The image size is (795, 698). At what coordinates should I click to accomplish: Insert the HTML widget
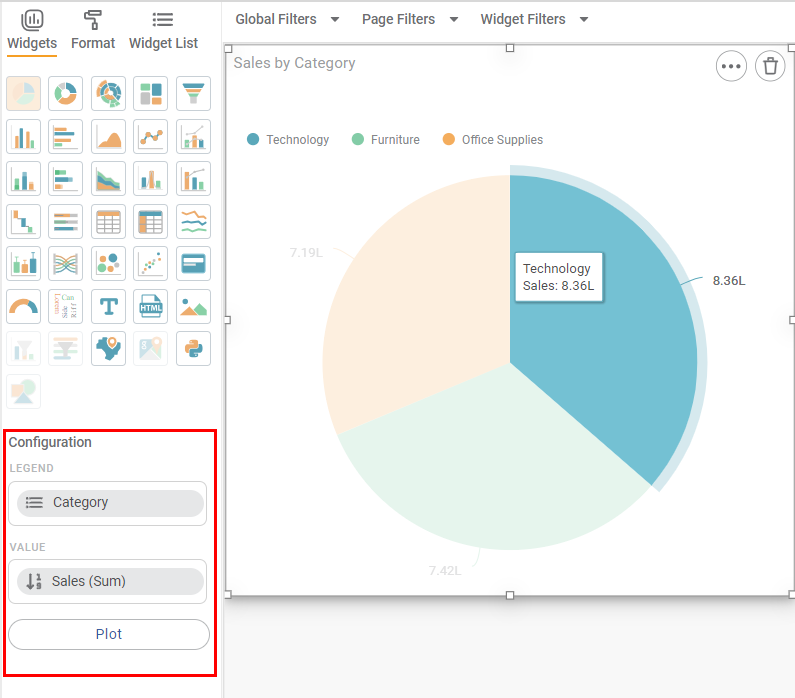point(151,307)
